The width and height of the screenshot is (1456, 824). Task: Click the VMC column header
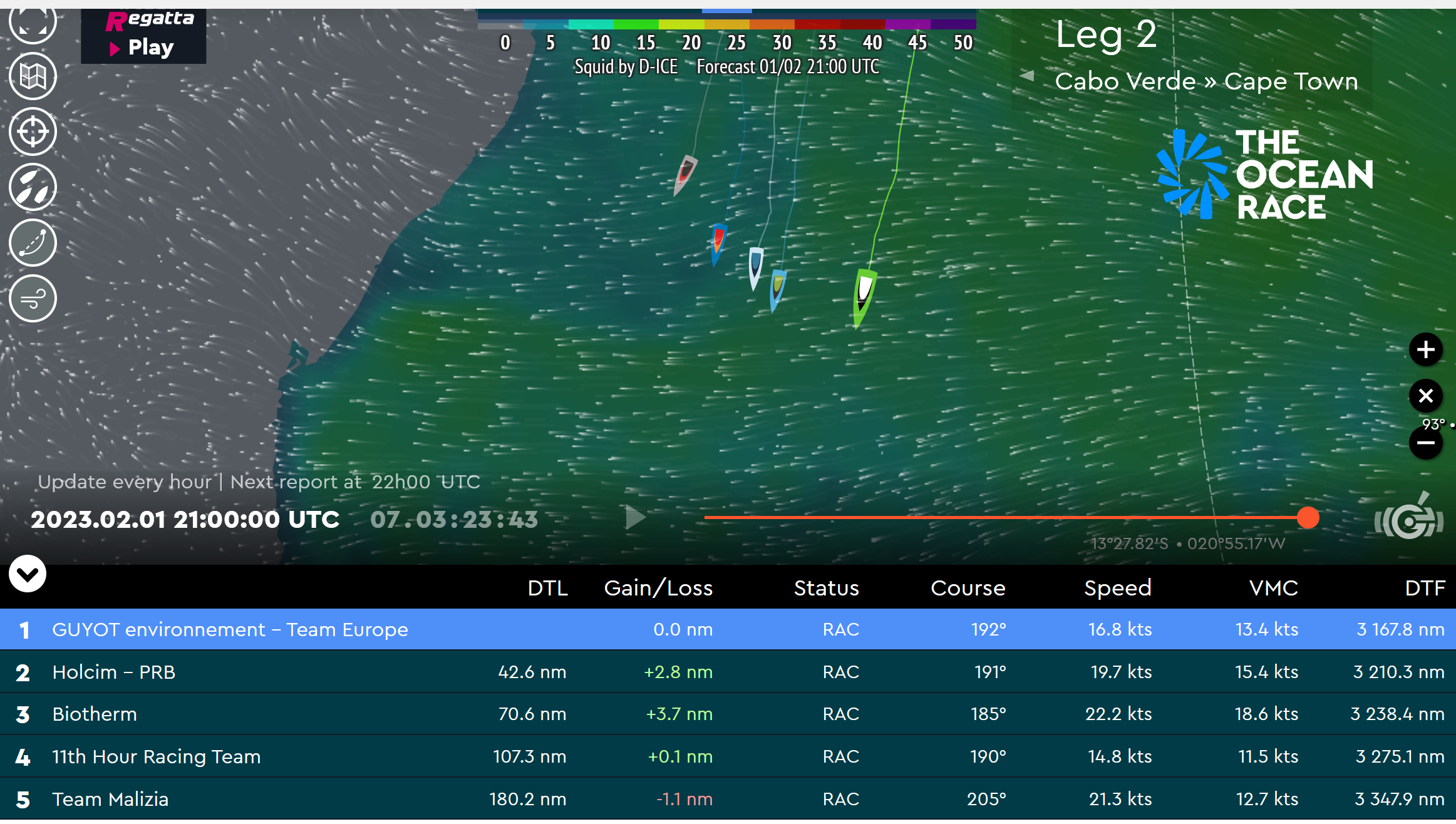[1273, 588]
